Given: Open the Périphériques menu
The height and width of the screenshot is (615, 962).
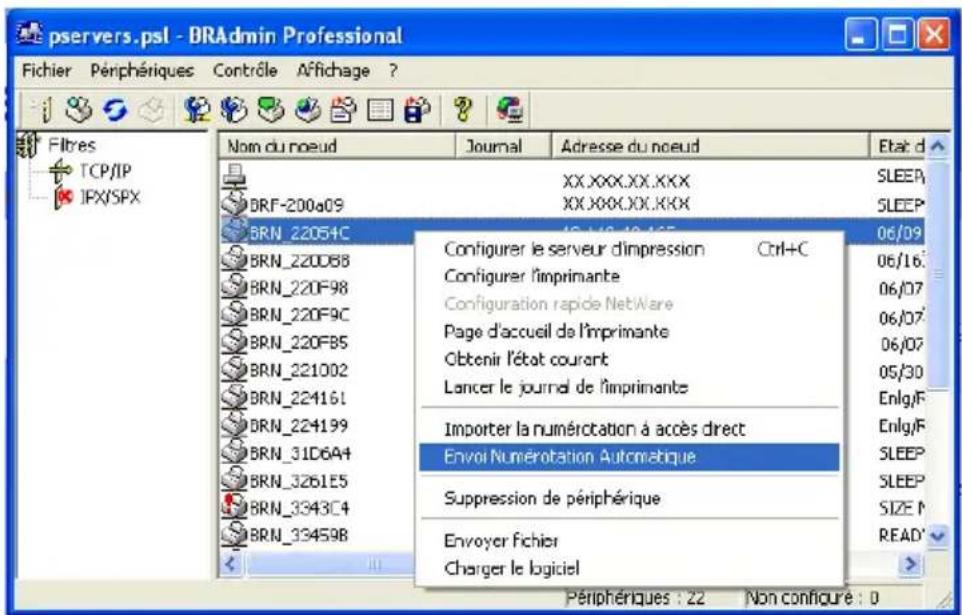Looking at the screenshot, I should (x=142, y=71).
